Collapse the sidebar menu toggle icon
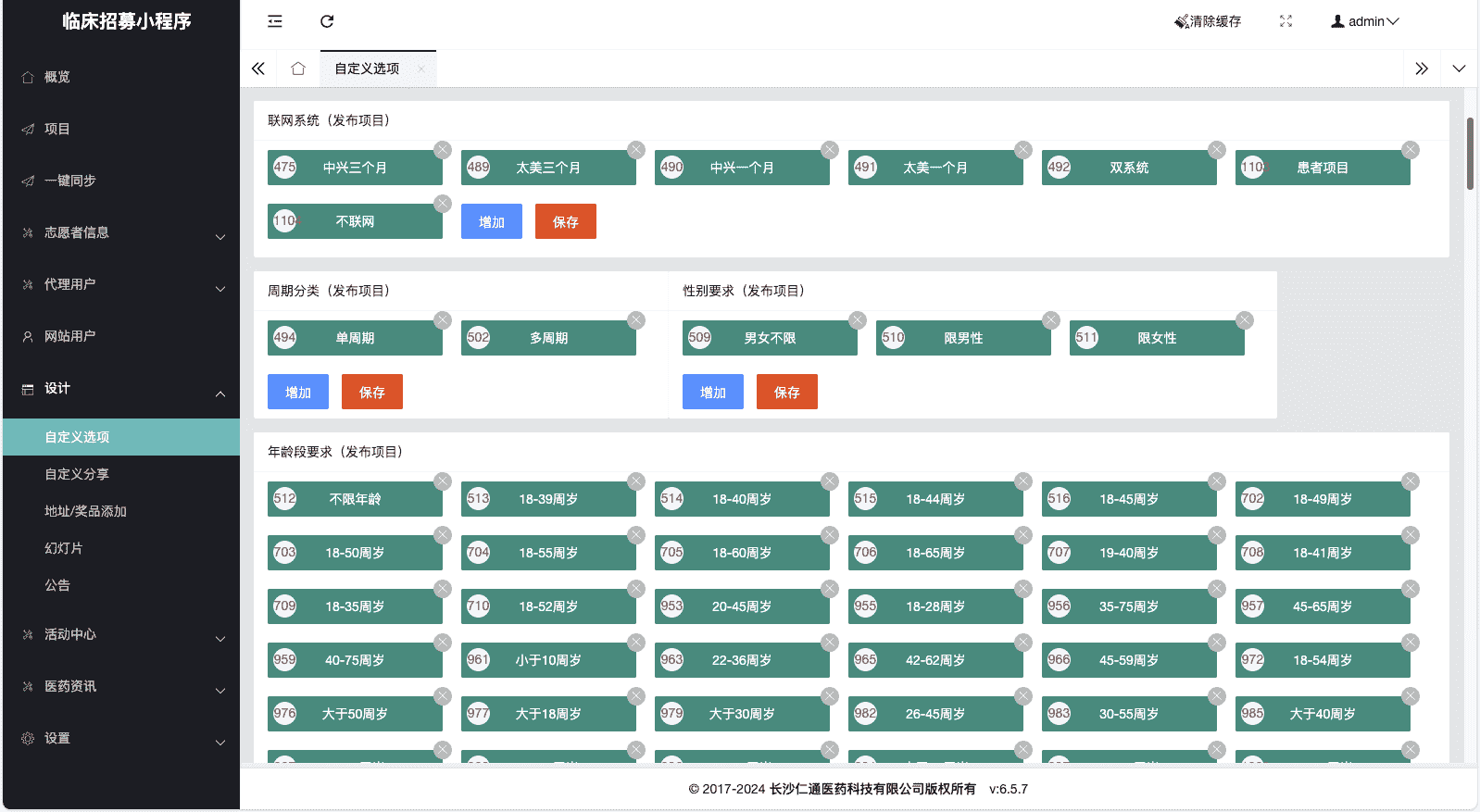Viewport: 1480px width, 812px height. coord(275,21)
